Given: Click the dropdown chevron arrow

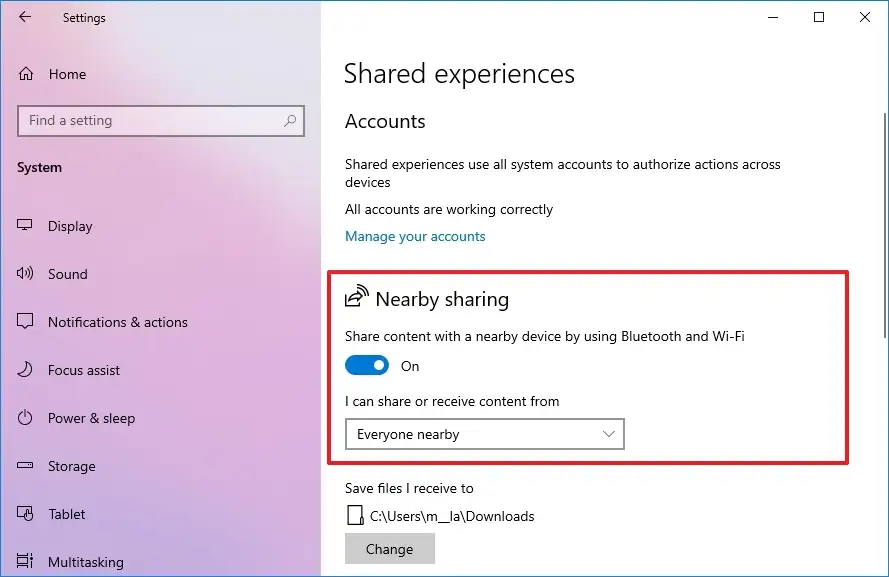Looking at the screenshot, I should [x=609, y=434].
